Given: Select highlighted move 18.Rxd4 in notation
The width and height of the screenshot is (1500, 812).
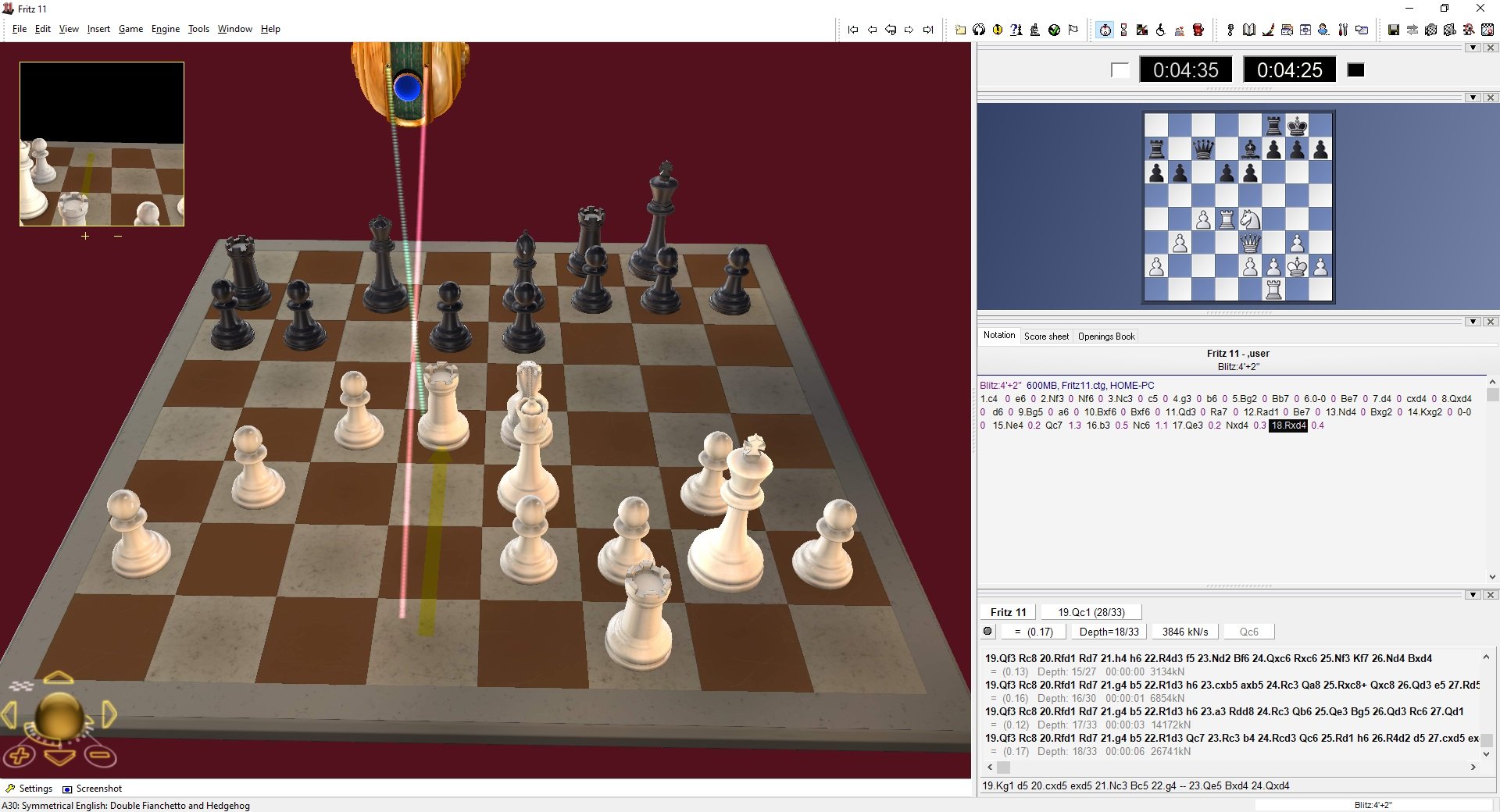Looking at the screenshot, I should pyautogui.click(x=1288, y=426).
